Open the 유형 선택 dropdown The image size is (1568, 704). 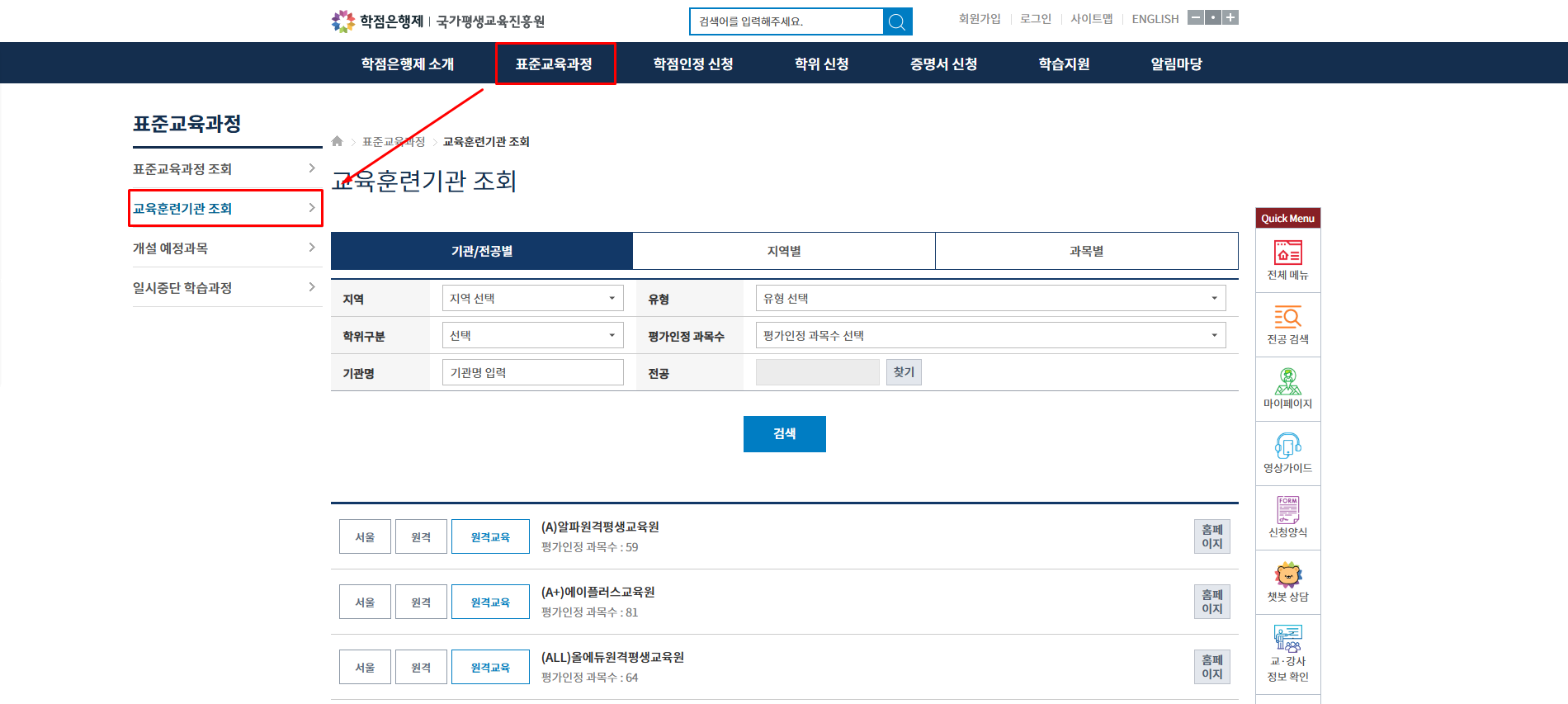(x=990, y=298)
